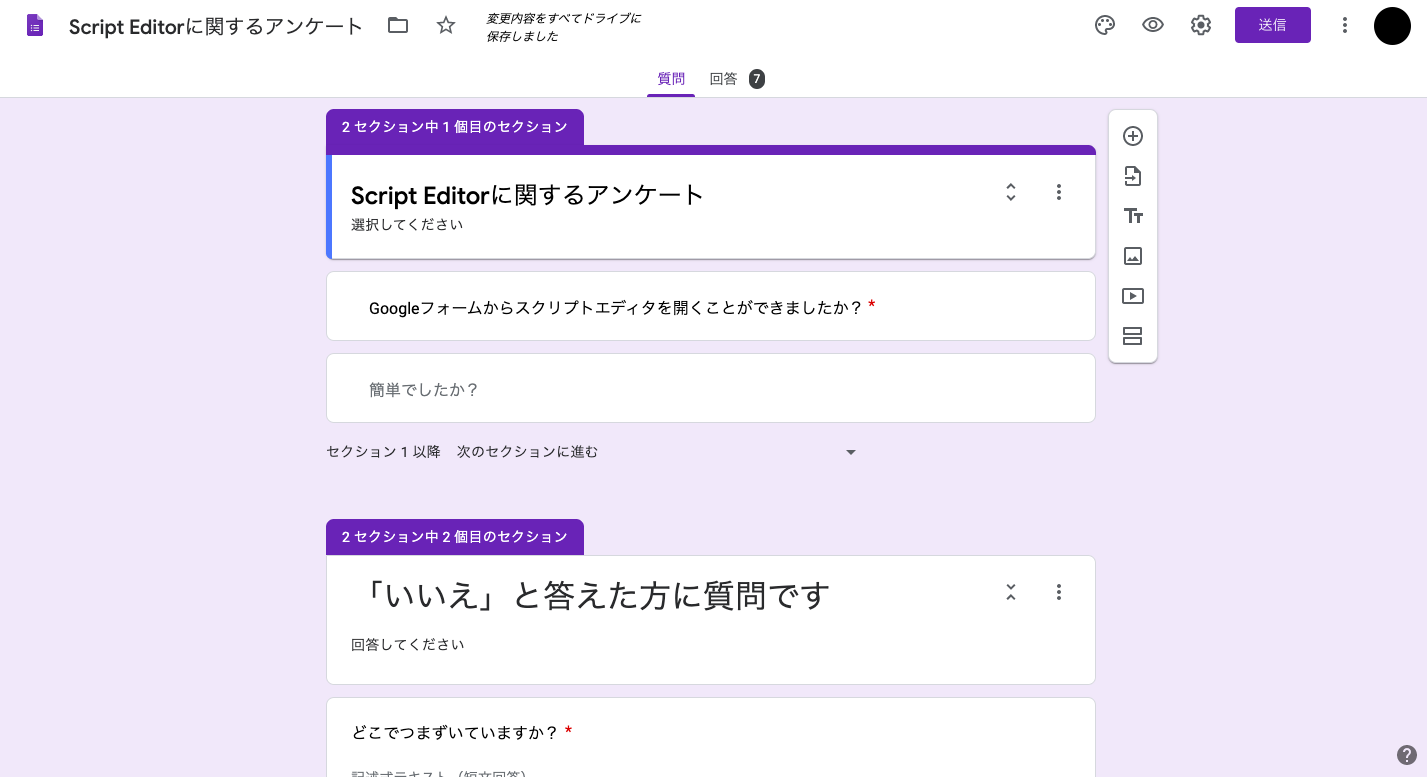Star the Script Editor survey form
The width and height of the screenshot is (1427, 777).
(x=446, y=26)
